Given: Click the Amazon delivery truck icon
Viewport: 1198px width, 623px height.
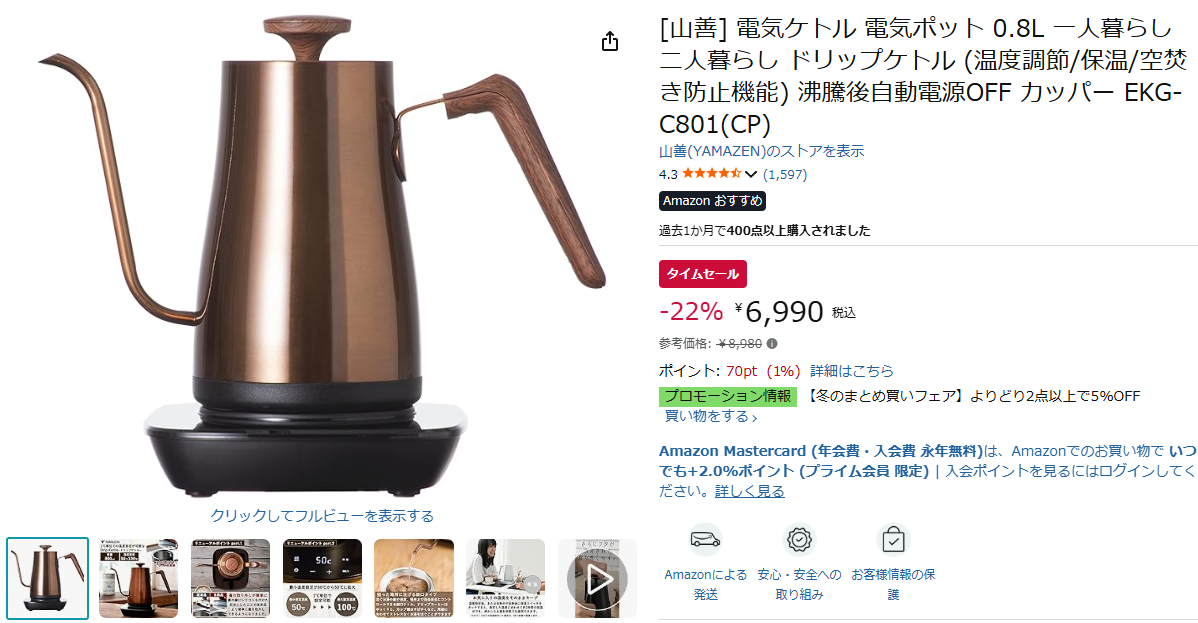Looking at the screenshot, I should (x=705, y=540).
